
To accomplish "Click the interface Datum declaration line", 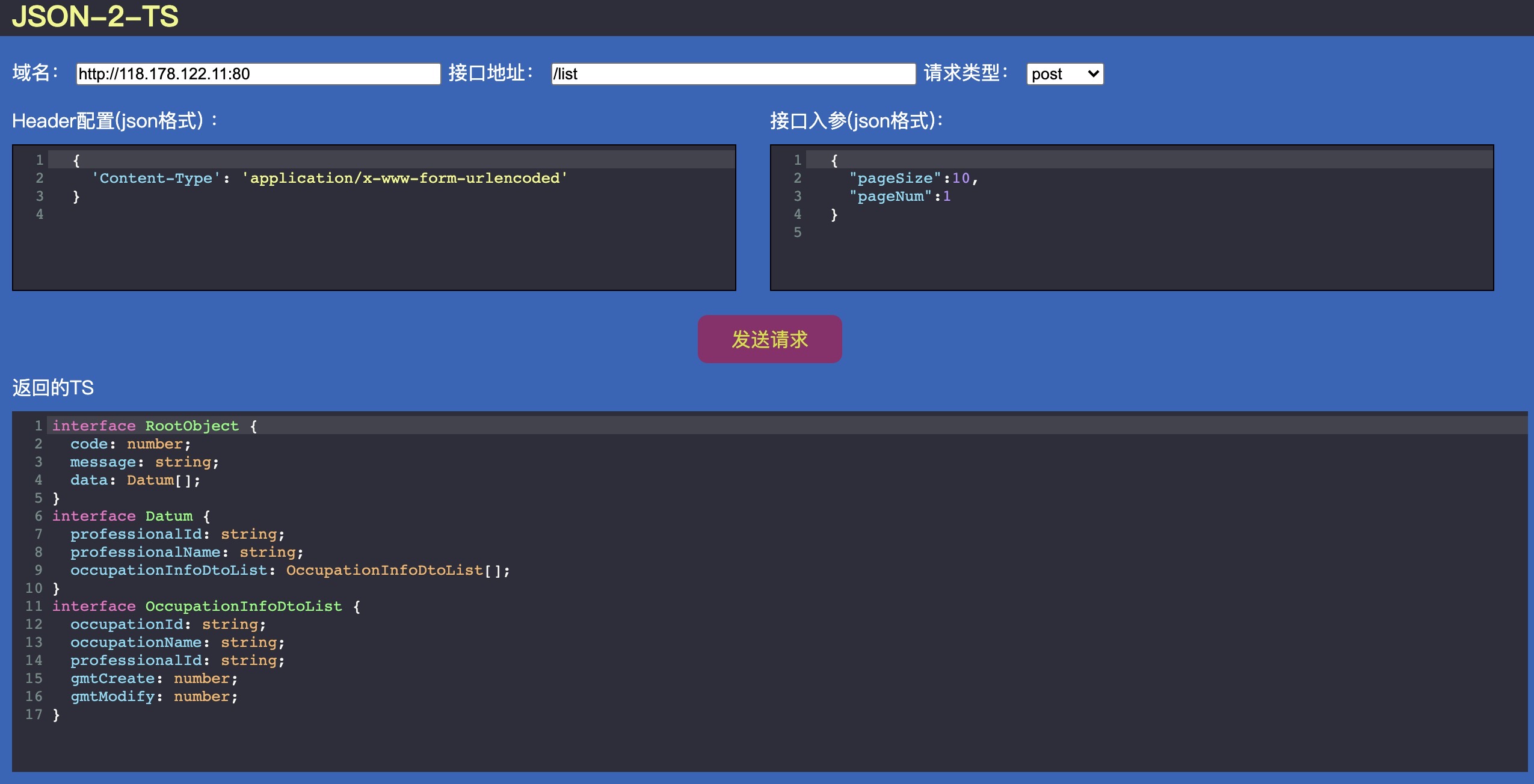I will click(131, 516).
